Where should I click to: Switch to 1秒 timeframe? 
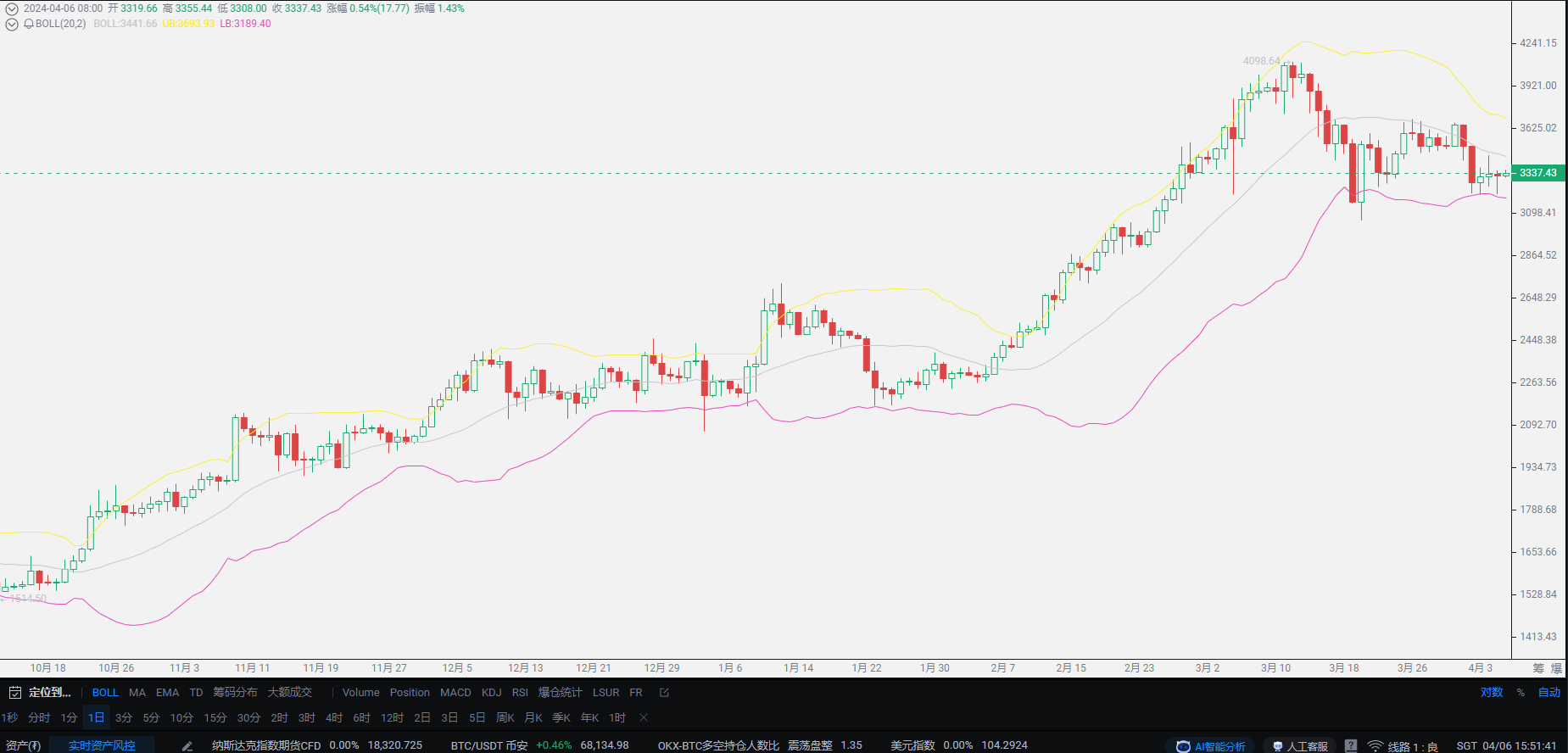click(10, 717)
